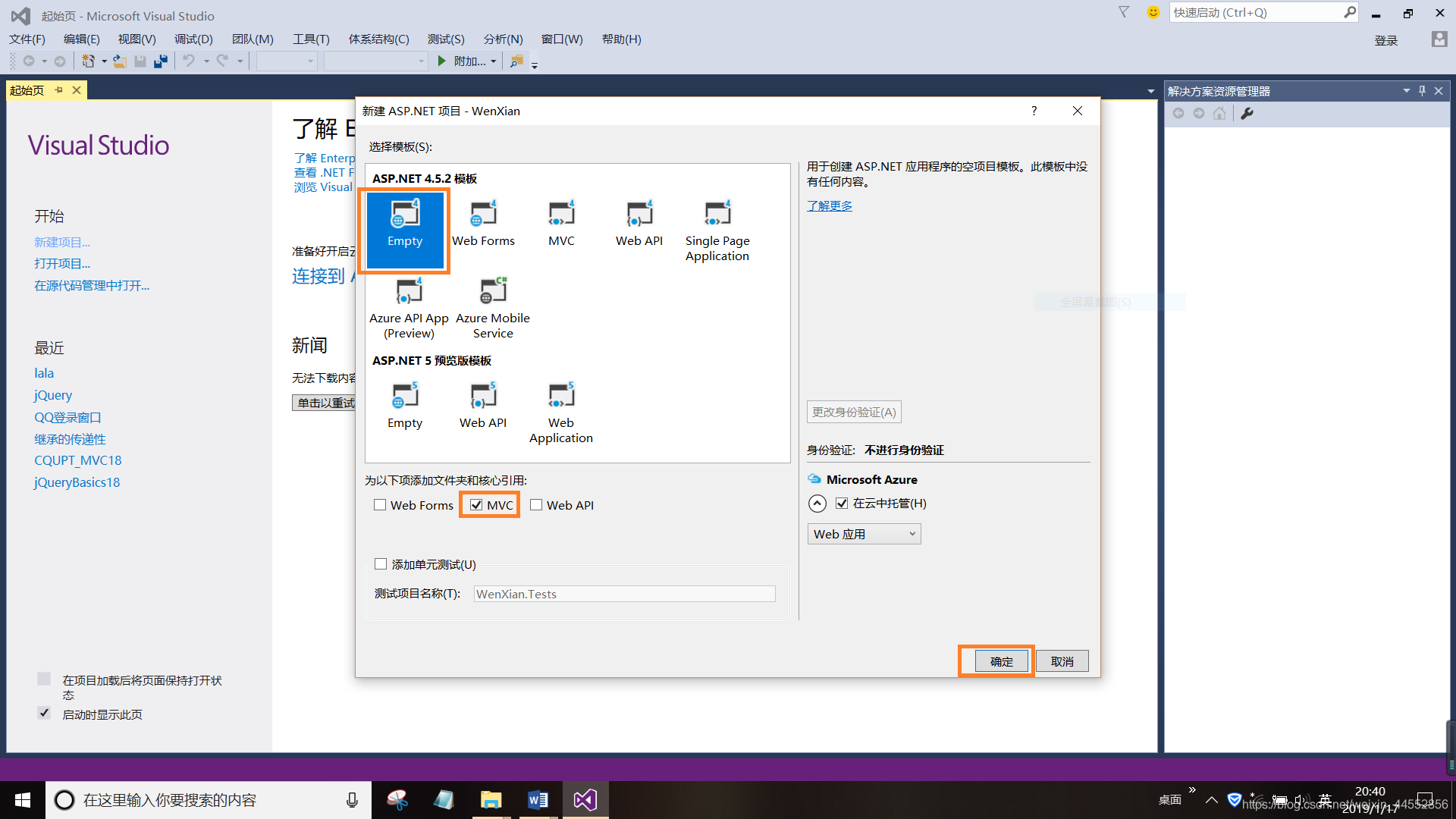Click the notifications filter flag icon
The width and height of the screenshot is (1456, 819).
tap(1124, 12)
